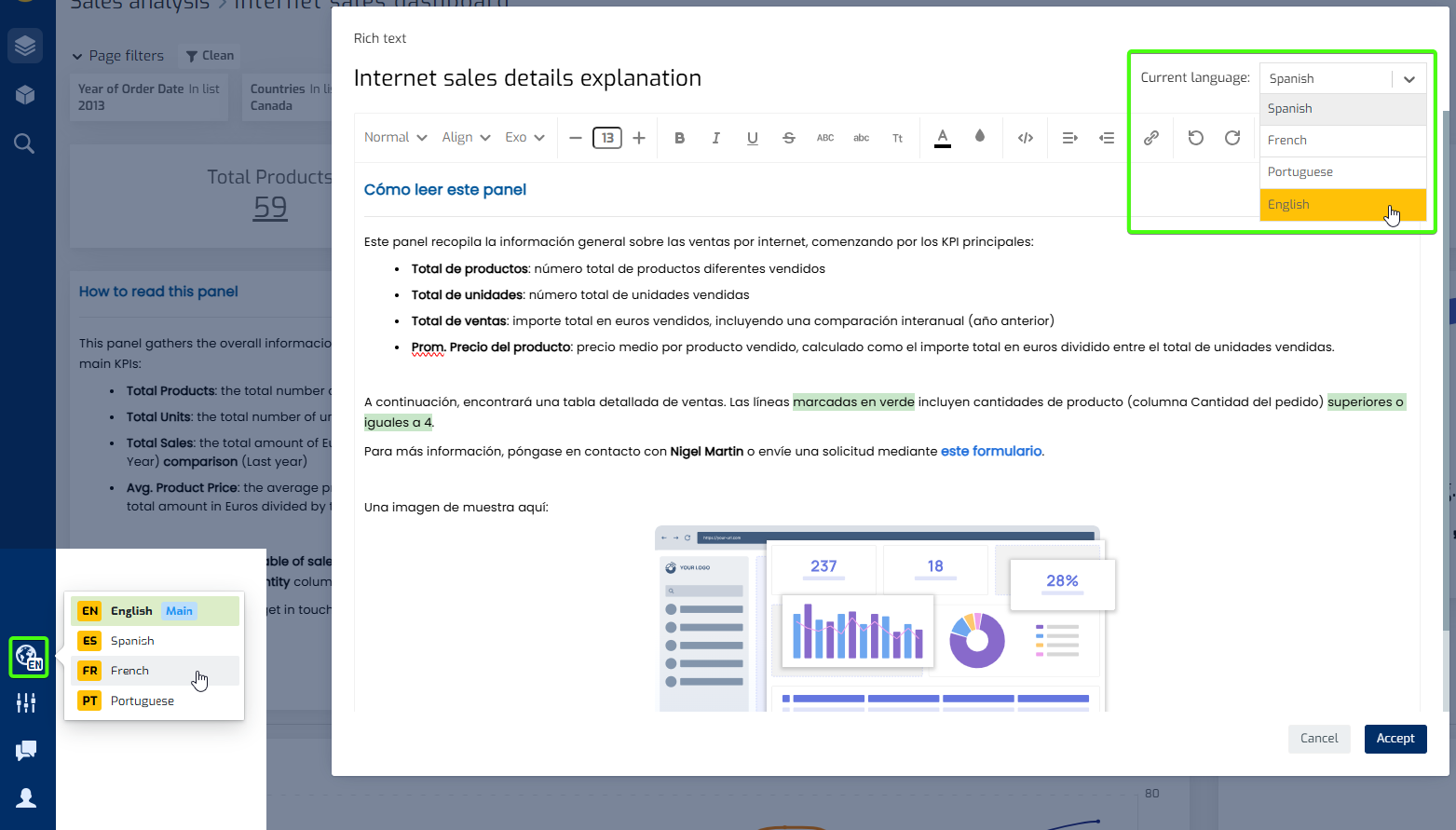Click the font size input field
Viewport: 1456px width, 830px height.
pos(606,138)
